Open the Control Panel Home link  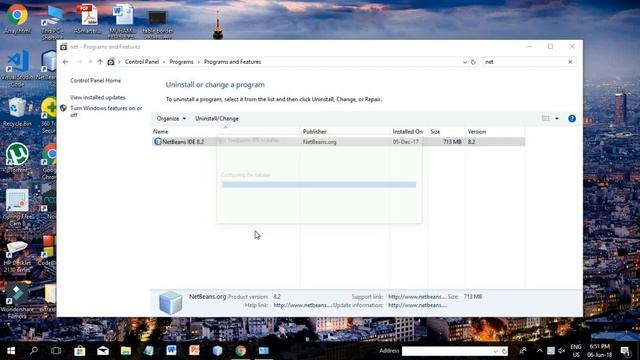tap(96, 80)
